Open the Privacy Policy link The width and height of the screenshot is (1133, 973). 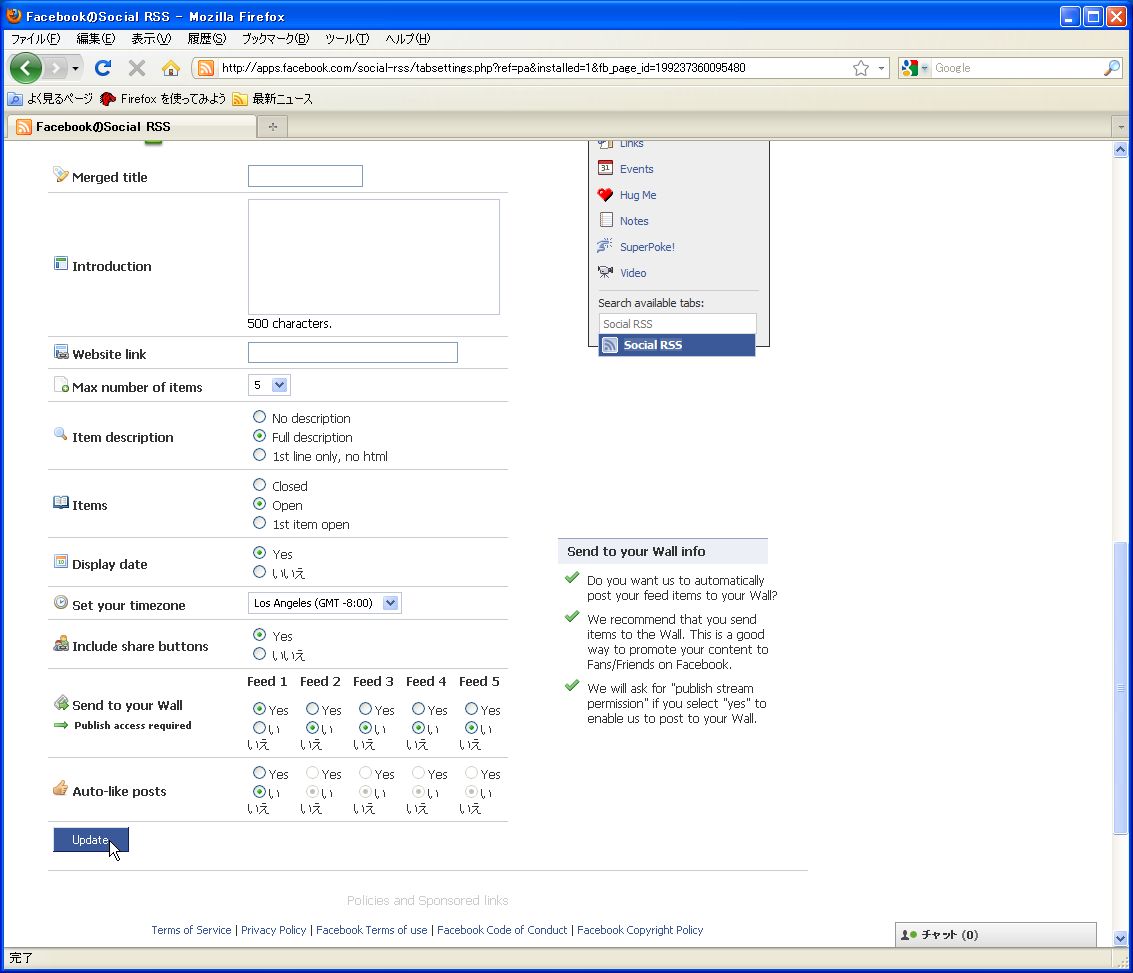tap(274, 930)
